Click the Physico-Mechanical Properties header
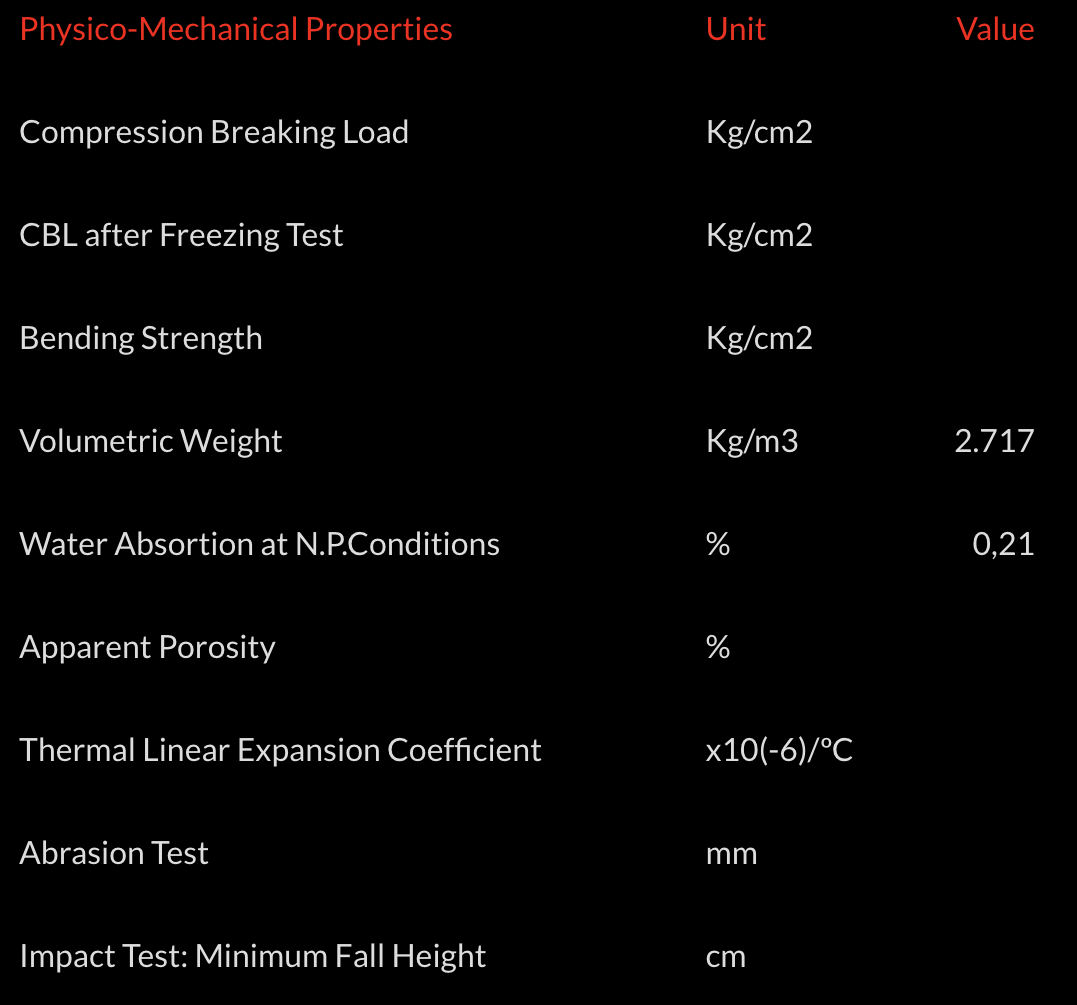The width and height of the screenshot is (1077, 1005). (x=236, y=29)
